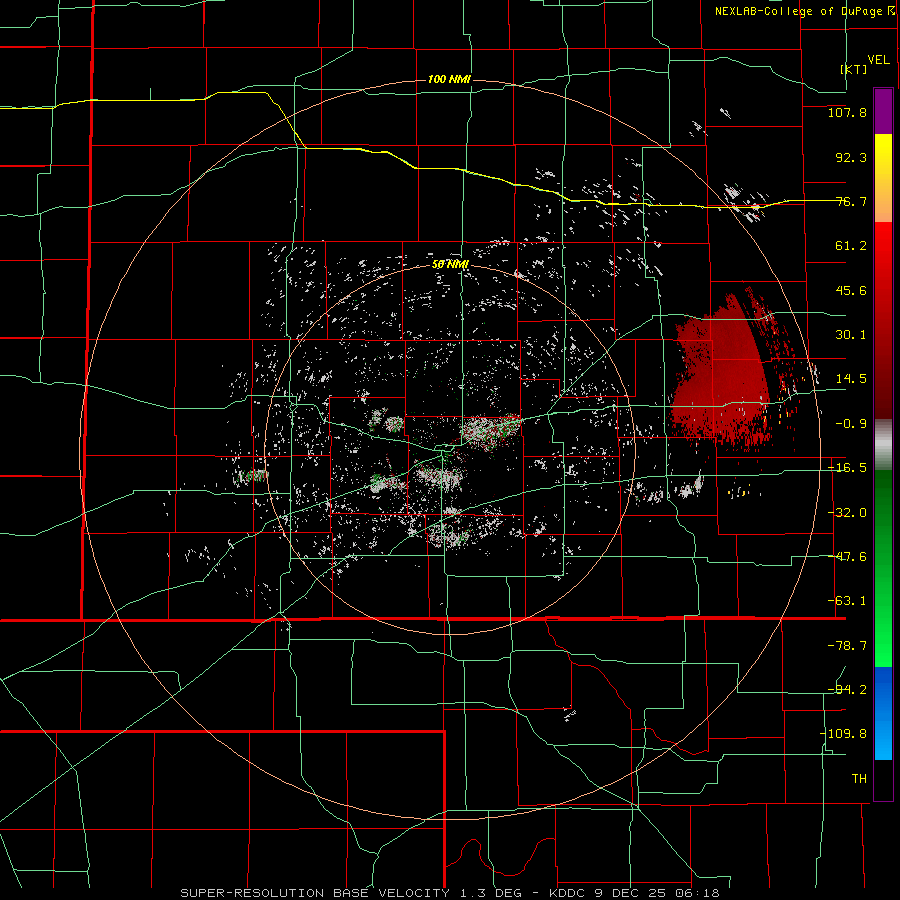Click the 50 NMI range ring label
This screenshot has height=900, width=900.
[x=450, y=264]
